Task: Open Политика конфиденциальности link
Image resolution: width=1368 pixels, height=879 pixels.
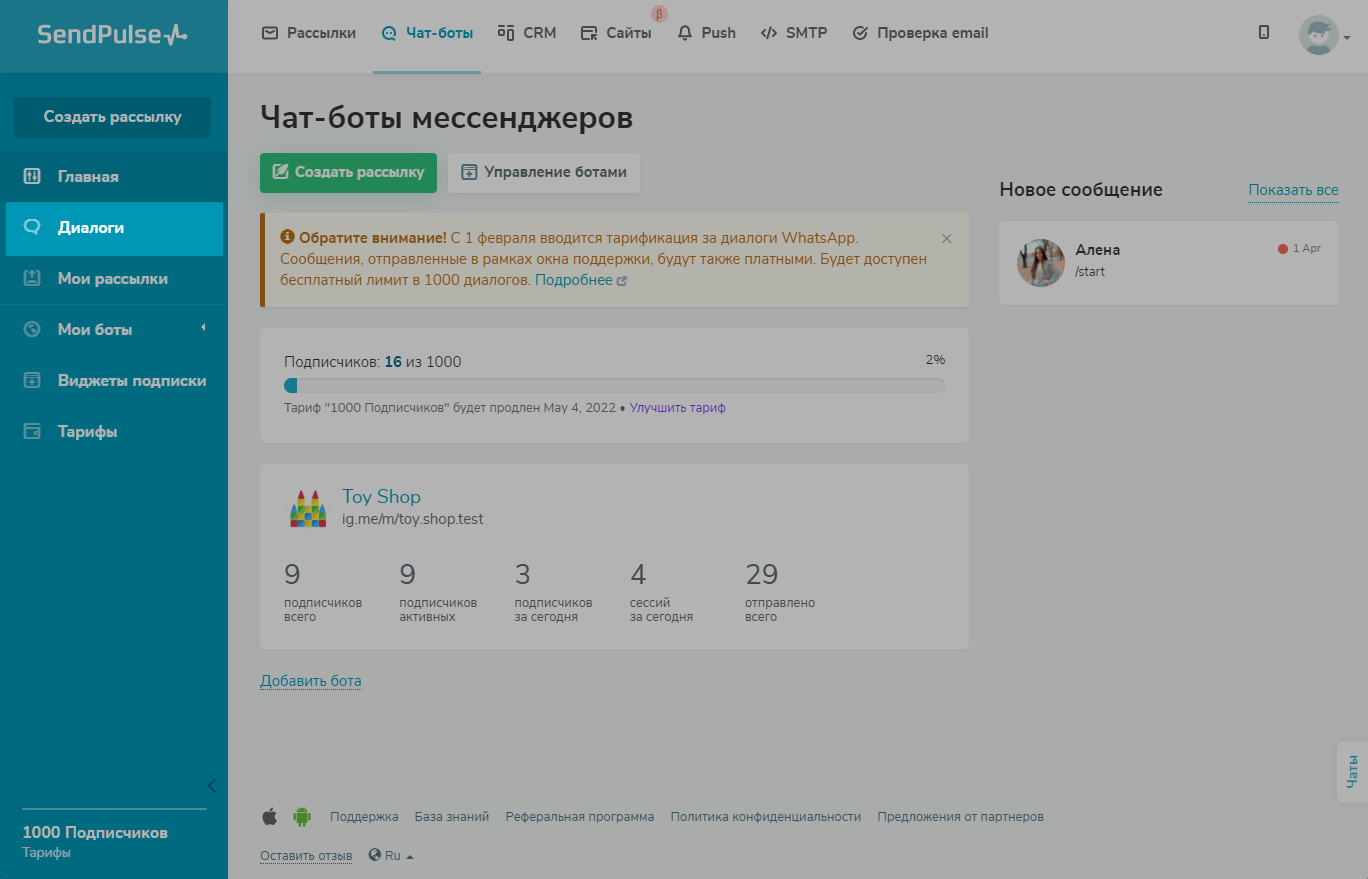Action: point(766,817)
